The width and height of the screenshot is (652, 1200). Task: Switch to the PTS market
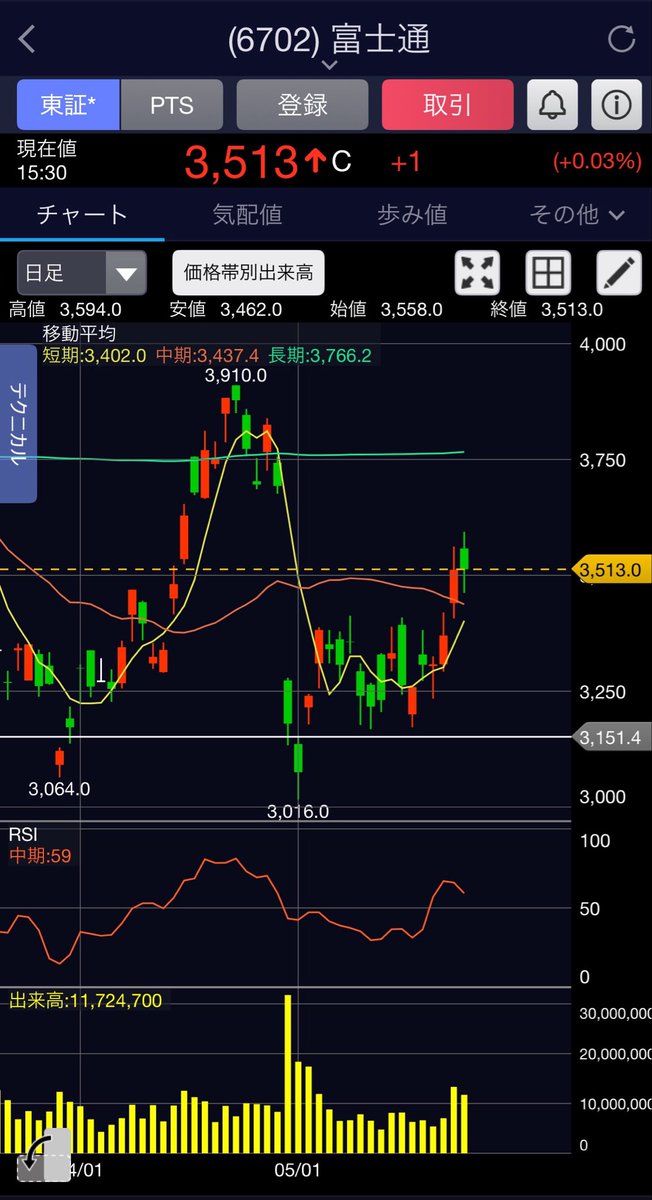tap(172, 105)
